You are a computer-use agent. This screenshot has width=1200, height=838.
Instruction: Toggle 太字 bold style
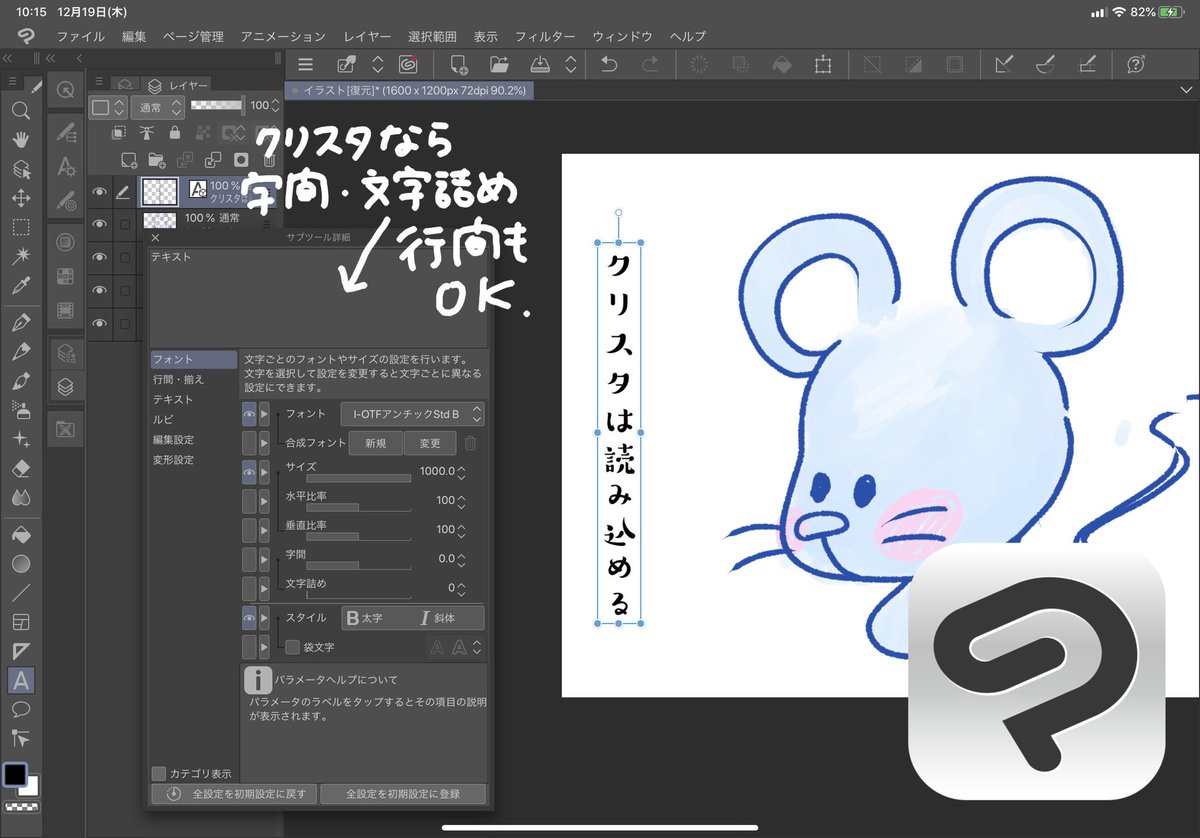pyautogui.click(x=376, y=618)
